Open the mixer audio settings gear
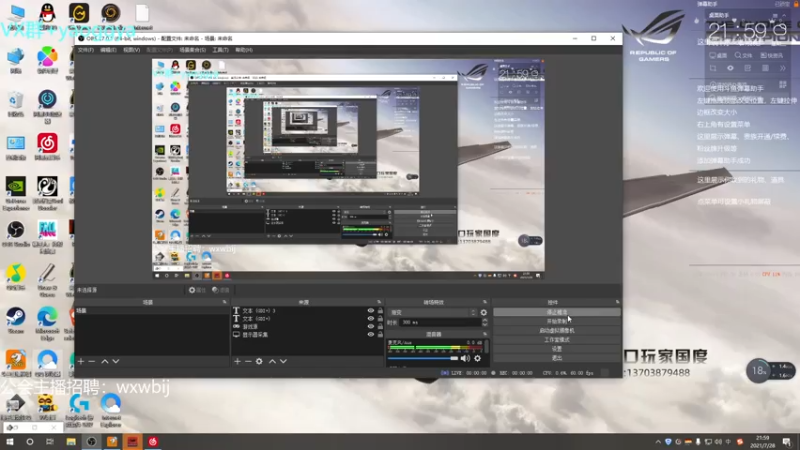Image resolution: width=800 pixels, height=450 pixels. pyautogui.click(x=478, y=358)
